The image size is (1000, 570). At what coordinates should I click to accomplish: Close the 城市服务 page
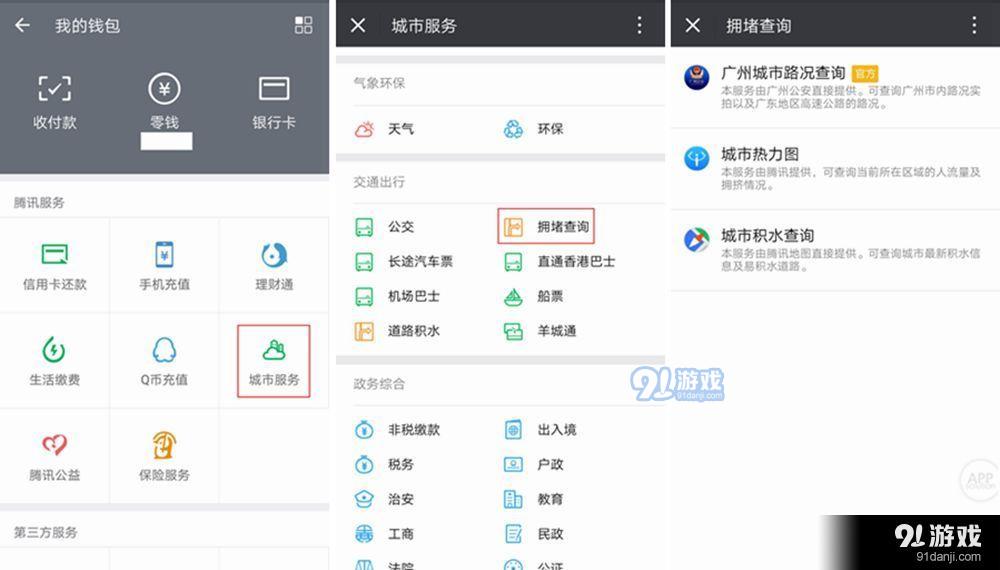click(x=358, y=26)
